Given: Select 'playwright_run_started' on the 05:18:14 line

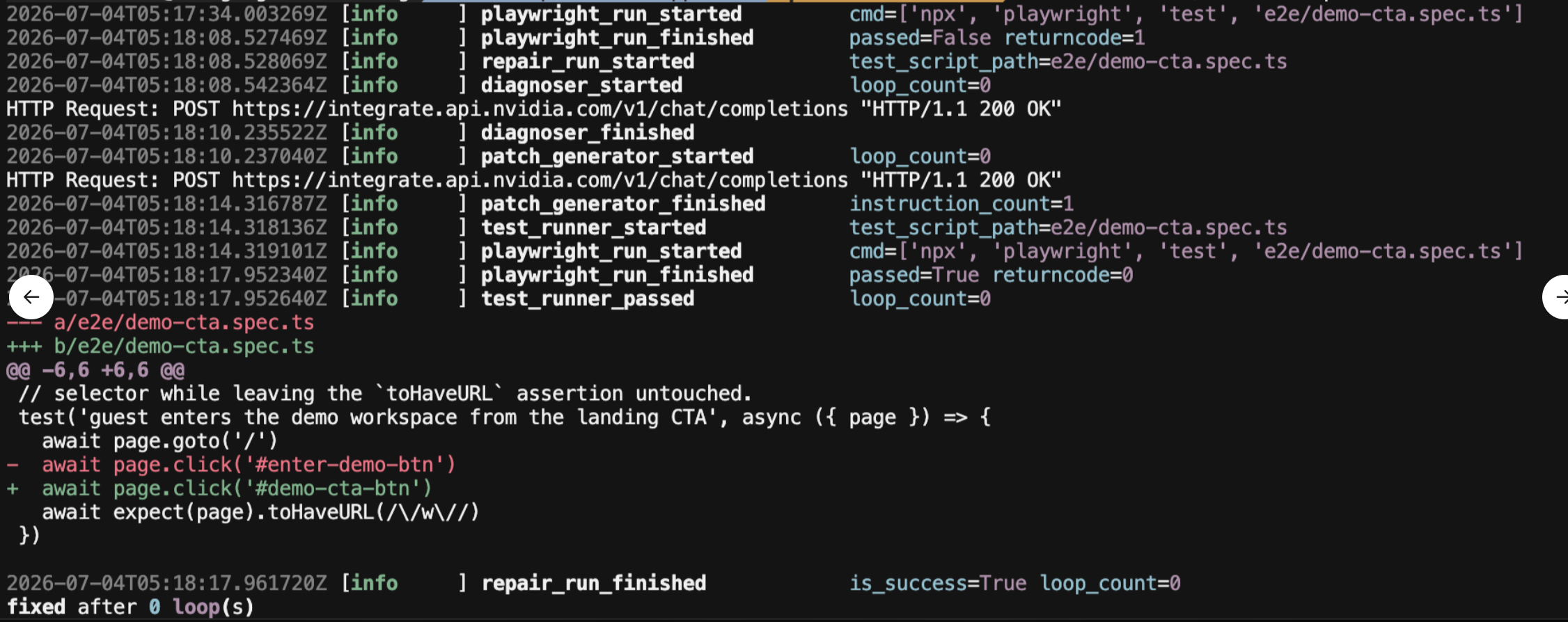Looking at the screenshot, I should click(x=611, y=250).
